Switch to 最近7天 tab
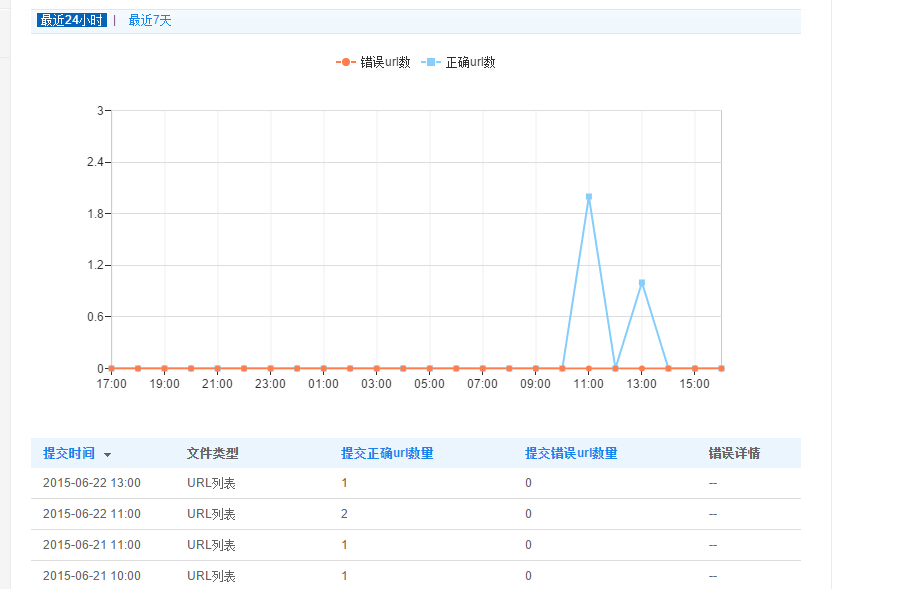The image size is (897, 589). point(150,21)
